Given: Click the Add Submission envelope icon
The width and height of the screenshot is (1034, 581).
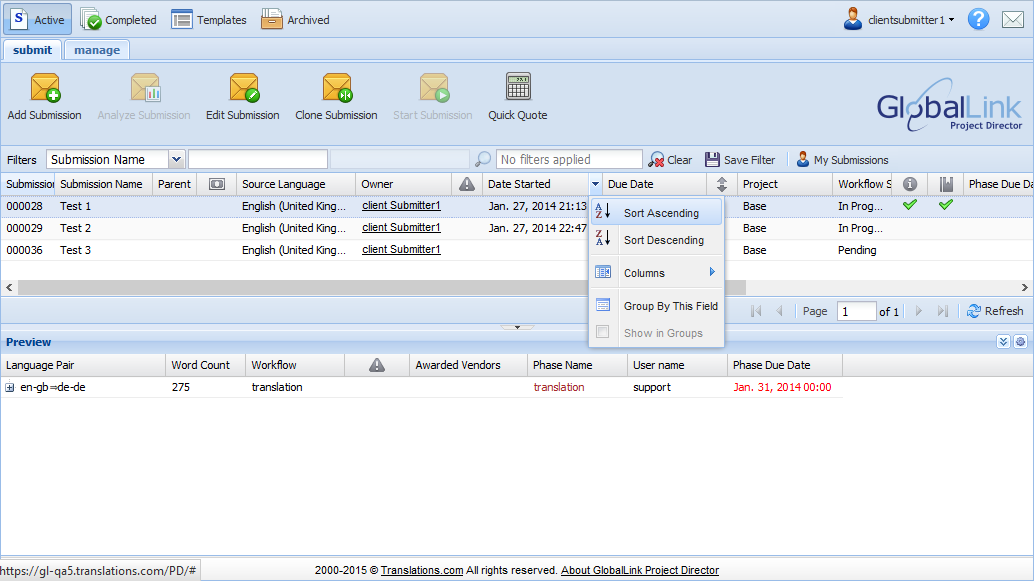Looking at the screenshot, I should (x=45, y=88).
